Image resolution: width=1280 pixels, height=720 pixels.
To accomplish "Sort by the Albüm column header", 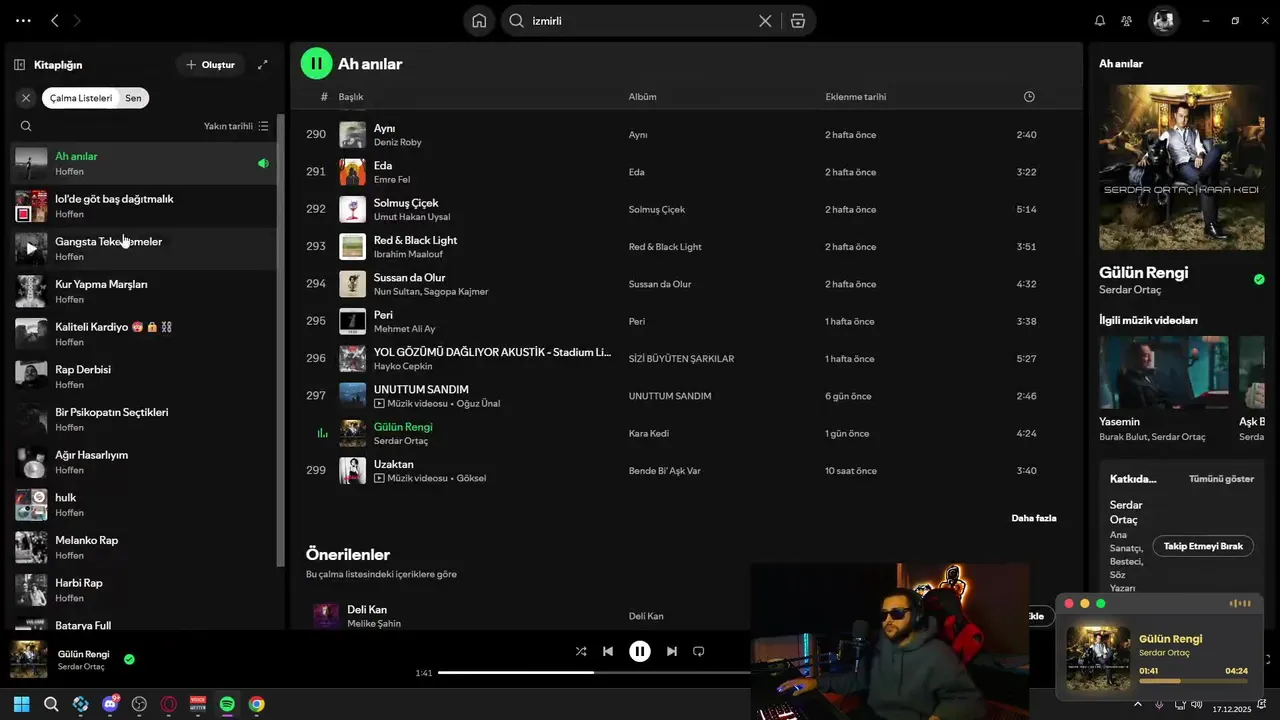I will 642,97.
